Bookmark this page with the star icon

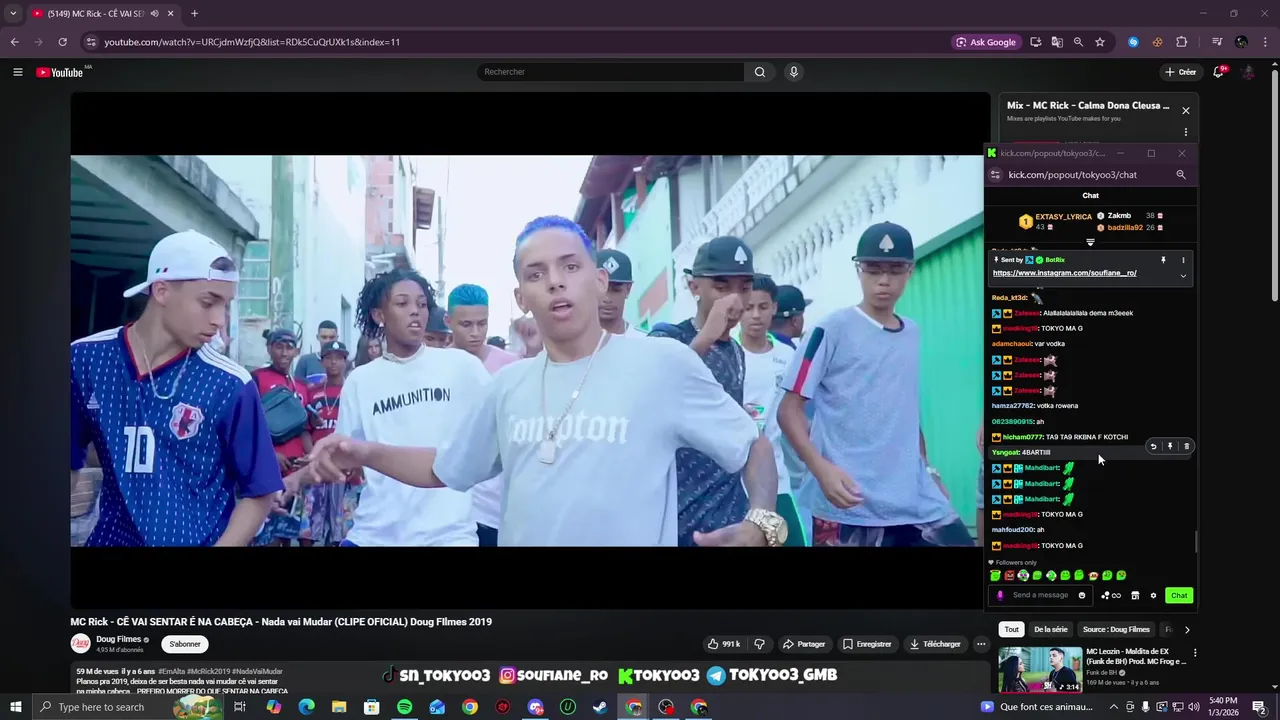pos(1100,42)
